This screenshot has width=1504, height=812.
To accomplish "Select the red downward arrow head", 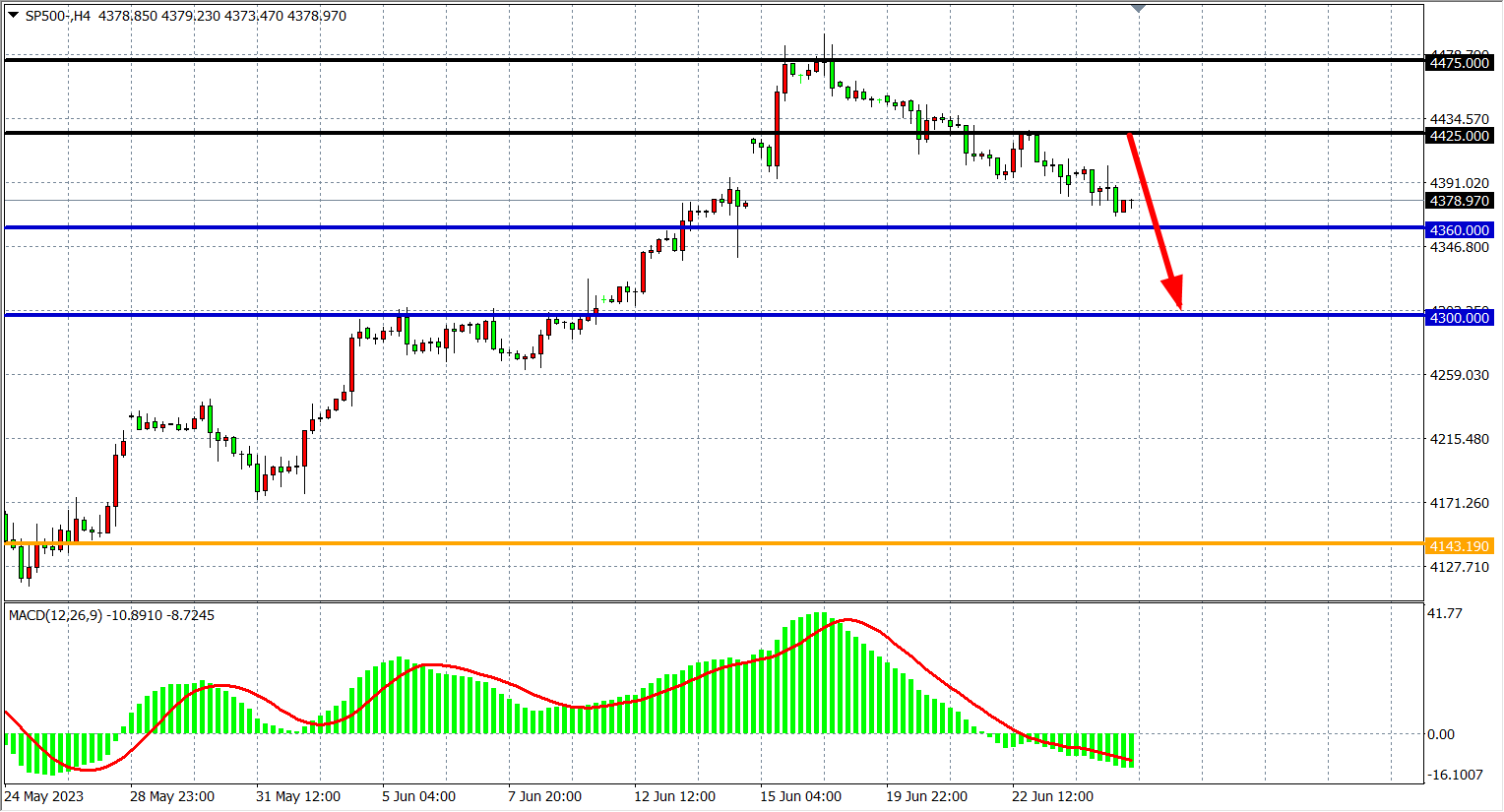I will (x=1173, y=293).
